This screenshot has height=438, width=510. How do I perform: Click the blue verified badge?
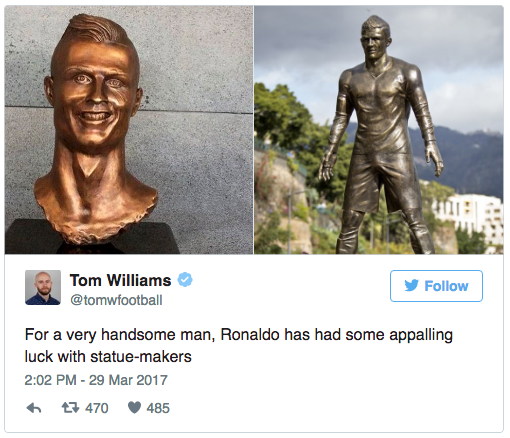click(185, 280)
